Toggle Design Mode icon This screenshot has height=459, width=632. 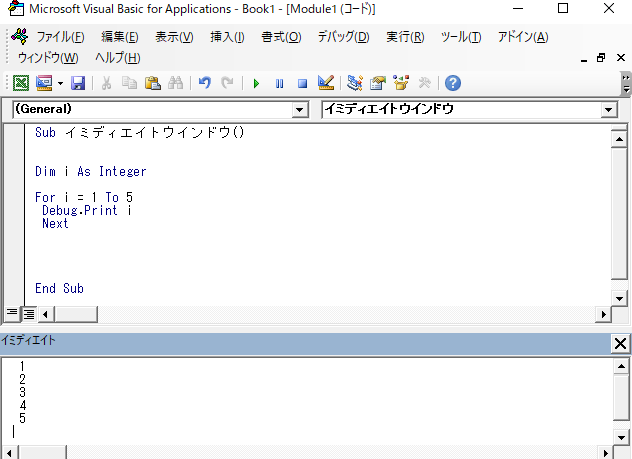click(326, 83)
